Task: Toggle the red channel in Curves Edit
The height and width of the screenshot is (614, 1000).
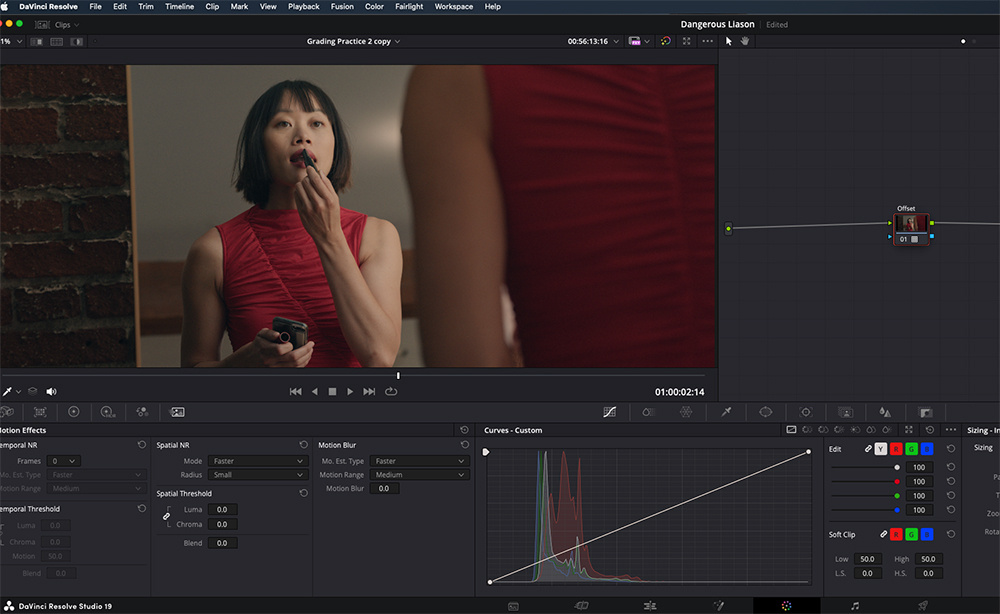Action: click(896, 449)
